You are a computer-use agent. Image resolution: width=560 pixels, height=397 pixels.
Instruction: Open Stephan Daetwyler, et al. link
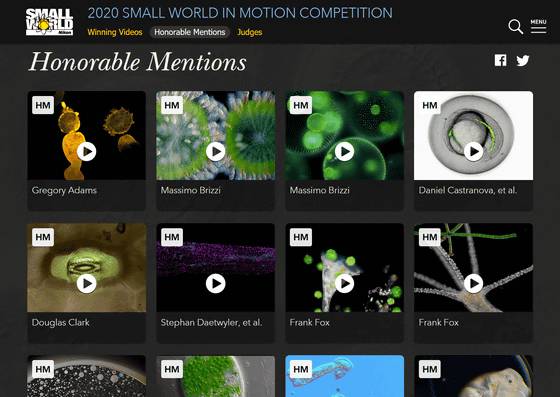[x=211, y=322]
